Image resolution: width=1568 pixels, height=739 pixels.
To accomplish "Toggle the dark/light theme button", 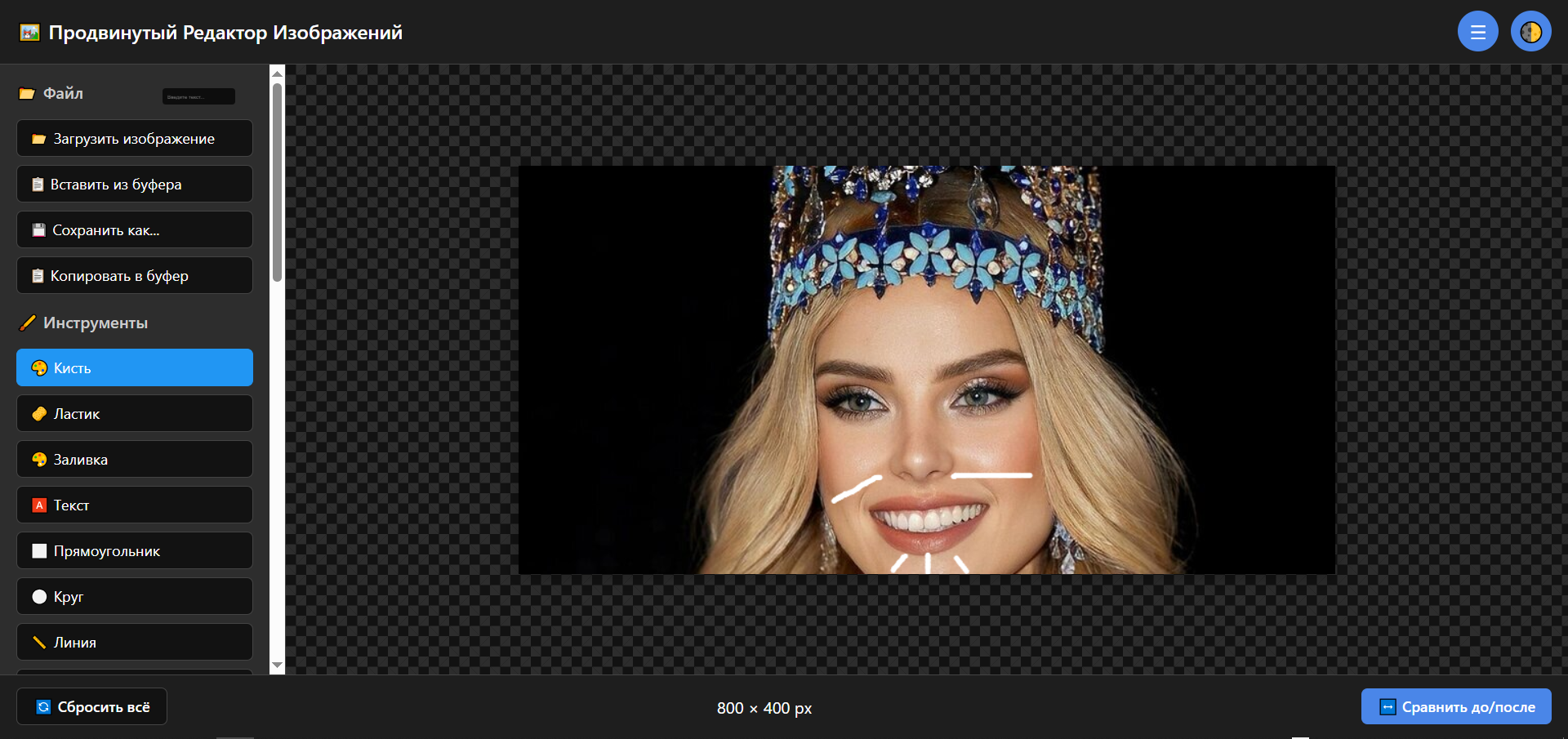I will pyautogui.click(x=1530, y=32).
